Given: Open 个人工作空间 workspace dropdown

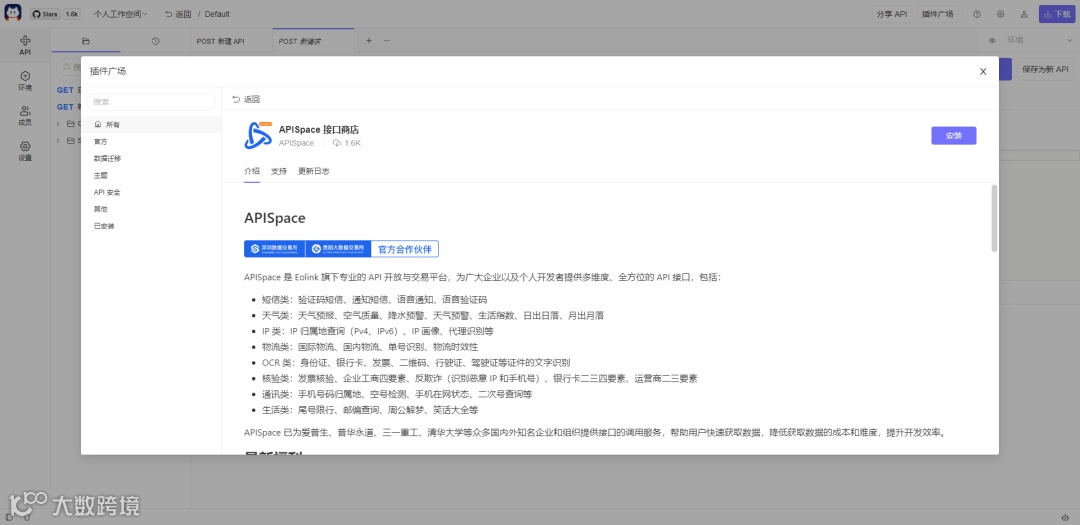Looking at the screenshot, I should pos(121,14).
